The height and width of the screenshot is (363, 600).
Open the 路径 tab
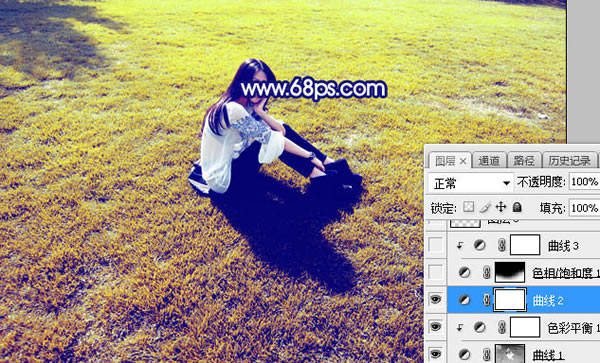click(524, 161)
